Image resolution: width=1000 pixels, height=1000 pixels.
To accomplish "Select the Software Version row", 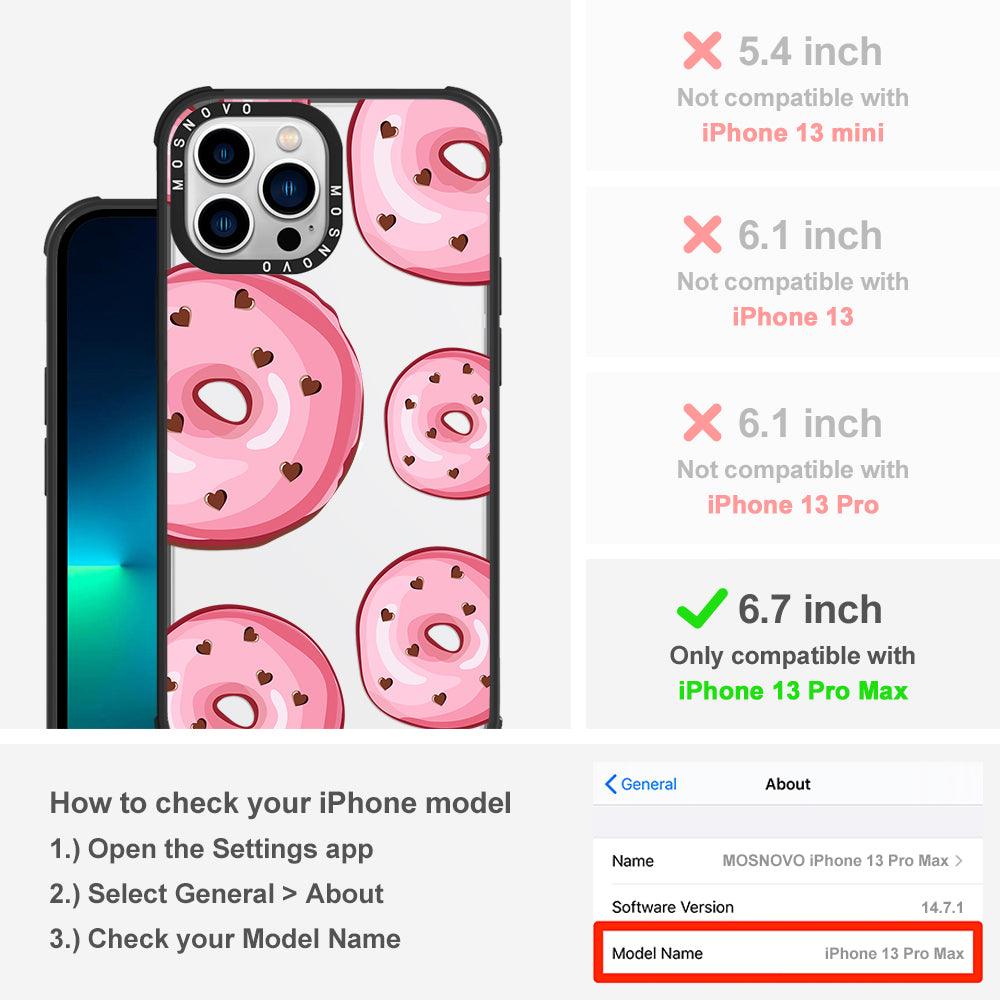I will coord(788,907).
